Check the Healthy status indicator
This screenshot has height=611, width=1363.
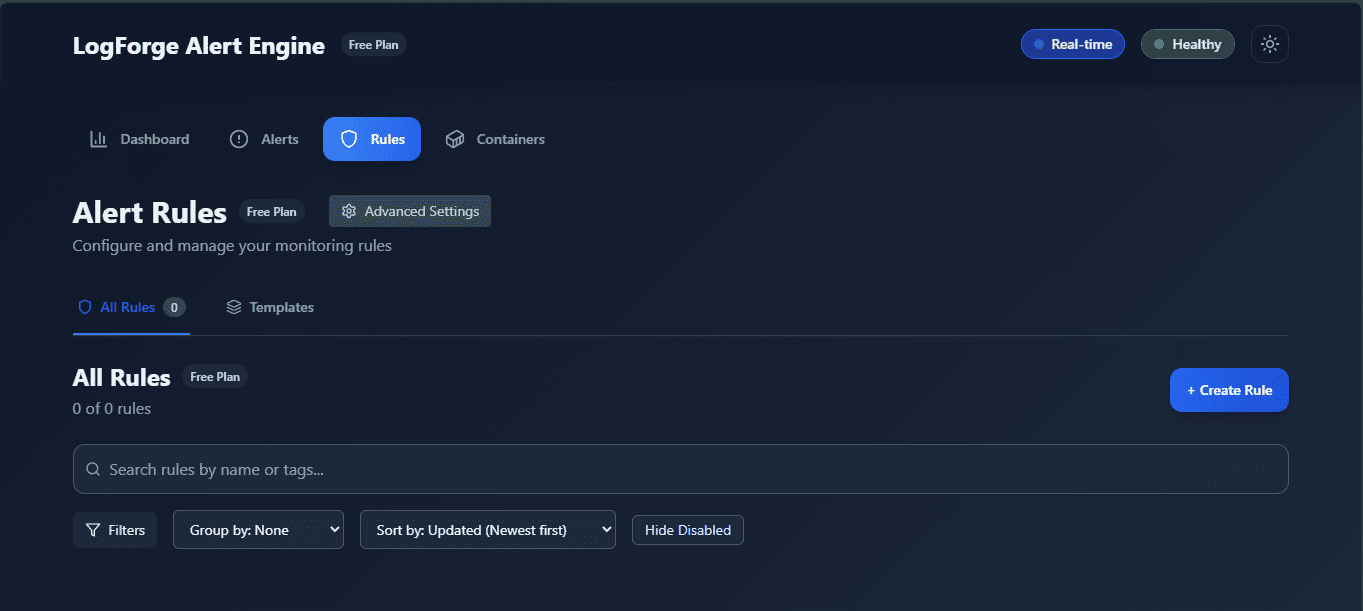1187,43
